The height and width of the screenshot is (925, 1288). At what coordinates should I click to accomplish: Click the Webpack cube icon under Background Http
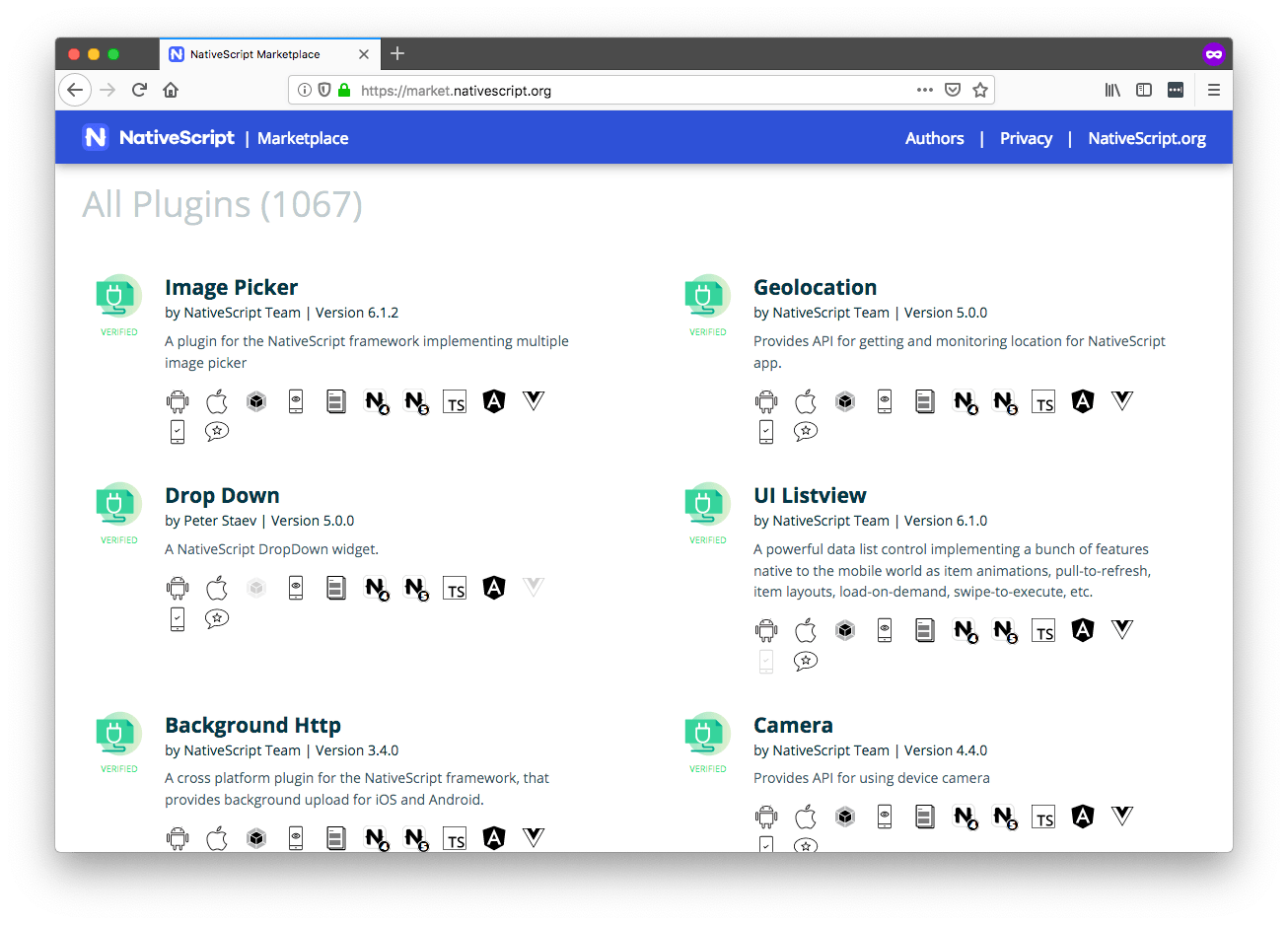click(256, 838)
